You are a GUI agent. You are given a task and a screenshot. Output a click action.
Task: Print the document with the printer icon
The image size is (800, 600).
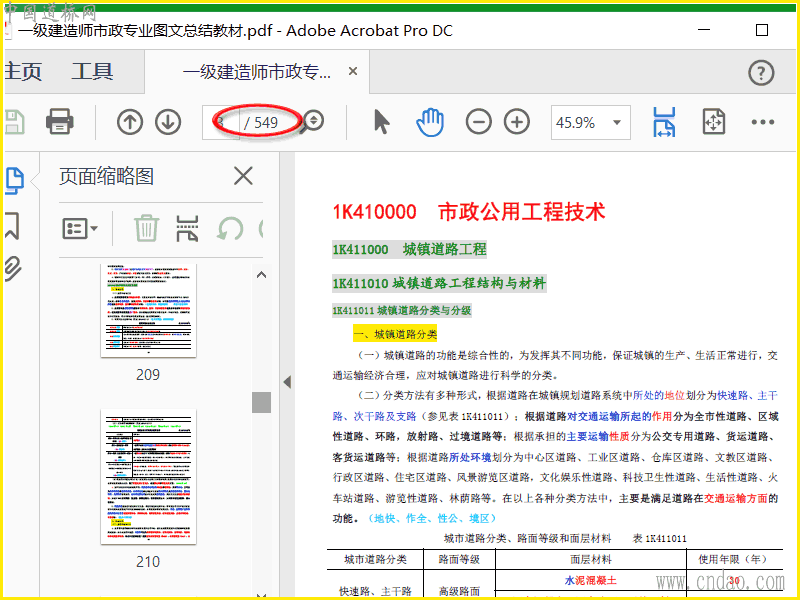click(60, 122)
